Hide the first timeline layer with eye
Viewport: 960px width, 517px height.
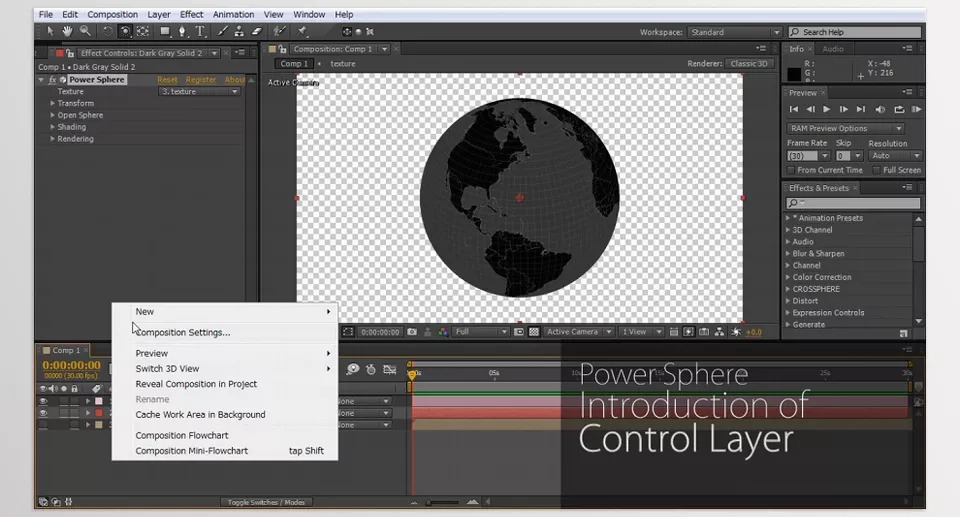point(43,401)
